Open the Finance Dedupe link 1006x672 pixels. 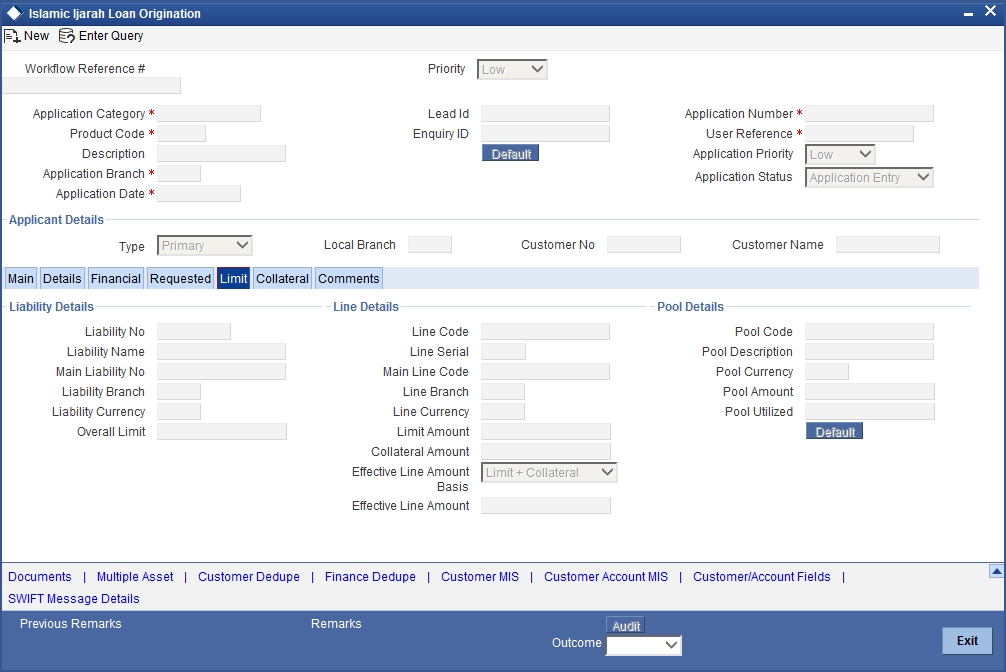pos(370,576)
